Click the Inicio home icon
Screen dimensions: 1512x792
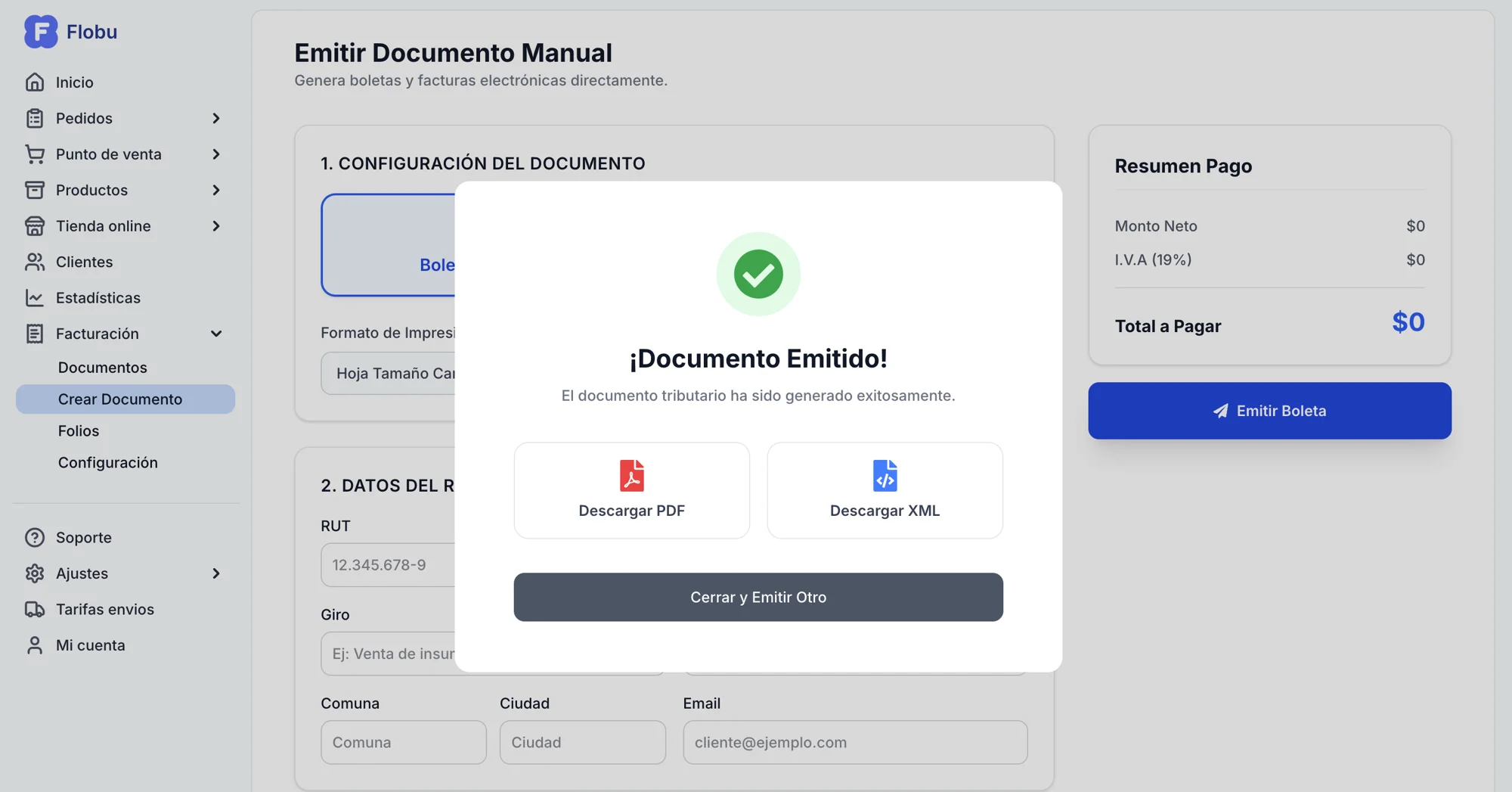coord(35,82)
